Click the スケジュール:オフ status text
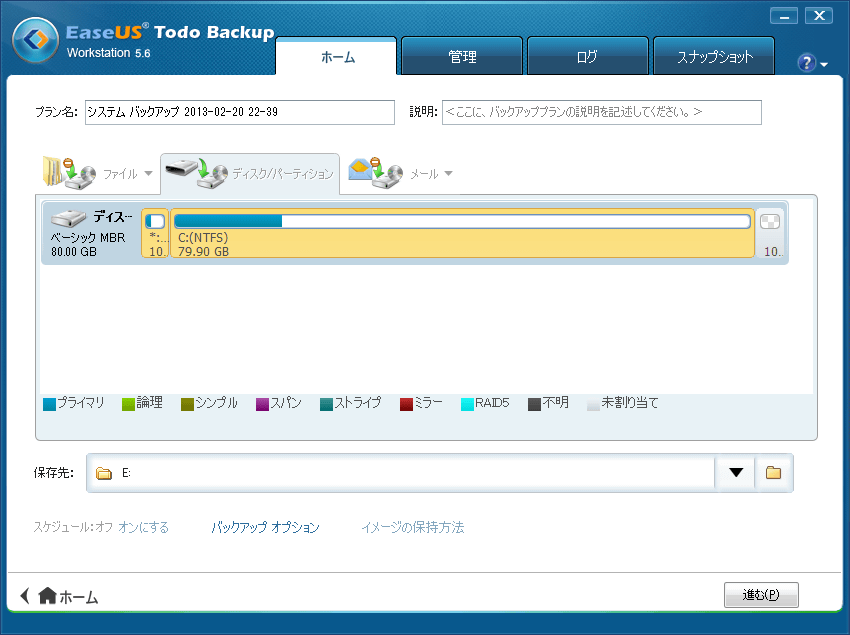 click(x=73, y=527)
